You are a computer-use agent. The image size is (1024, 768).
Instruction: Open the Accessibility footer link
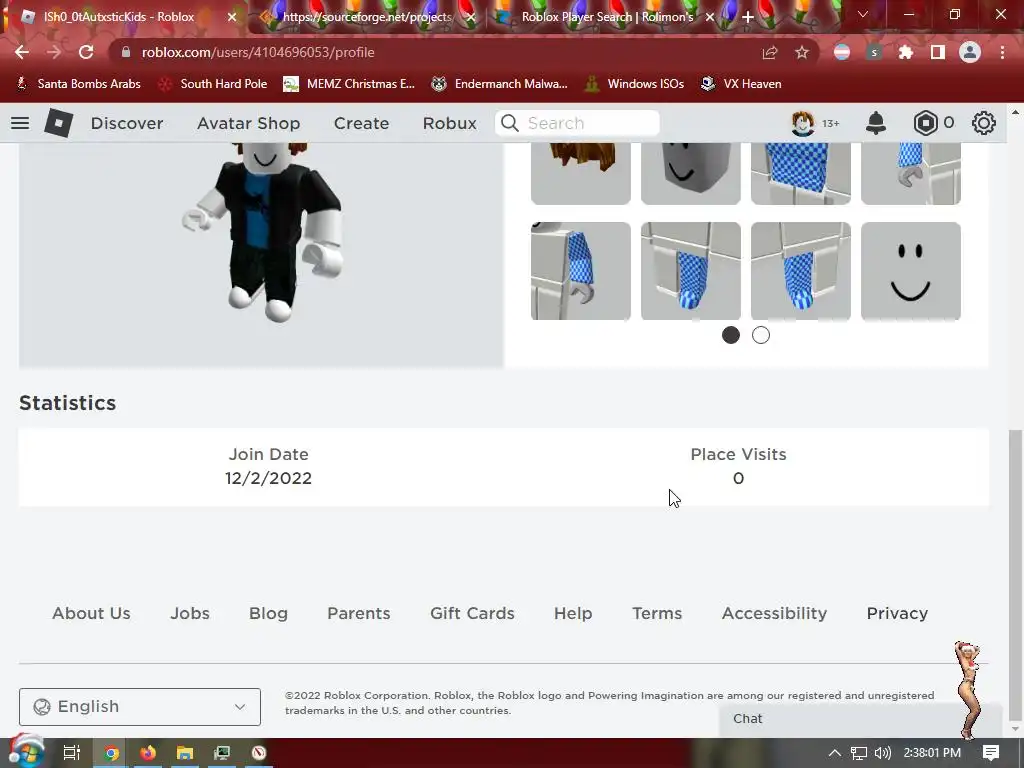[775, 613]
